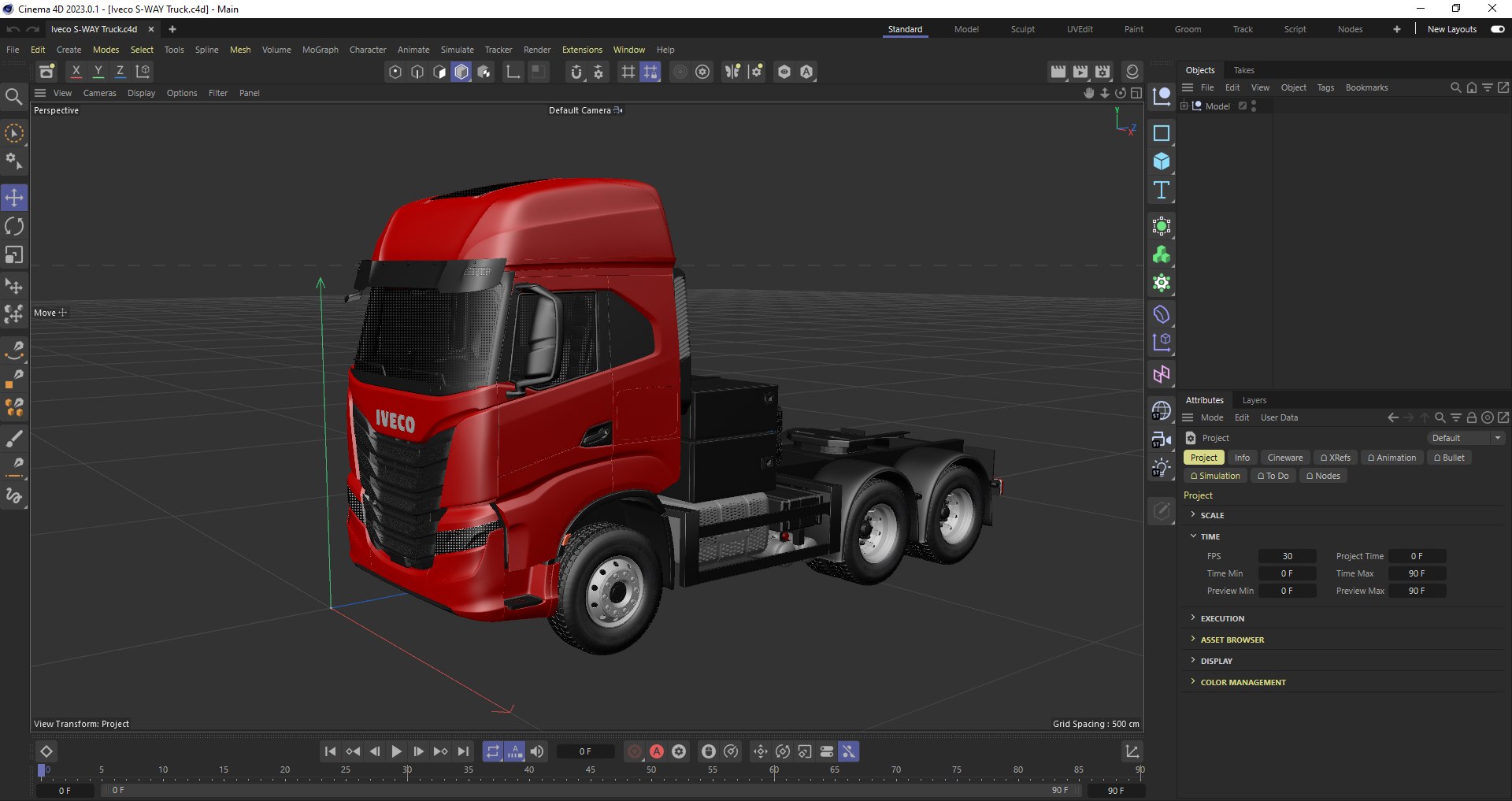Select the Live Selection tool
Image resolution: width=1512 pixels, height=801 pixels.
[14, 133]
